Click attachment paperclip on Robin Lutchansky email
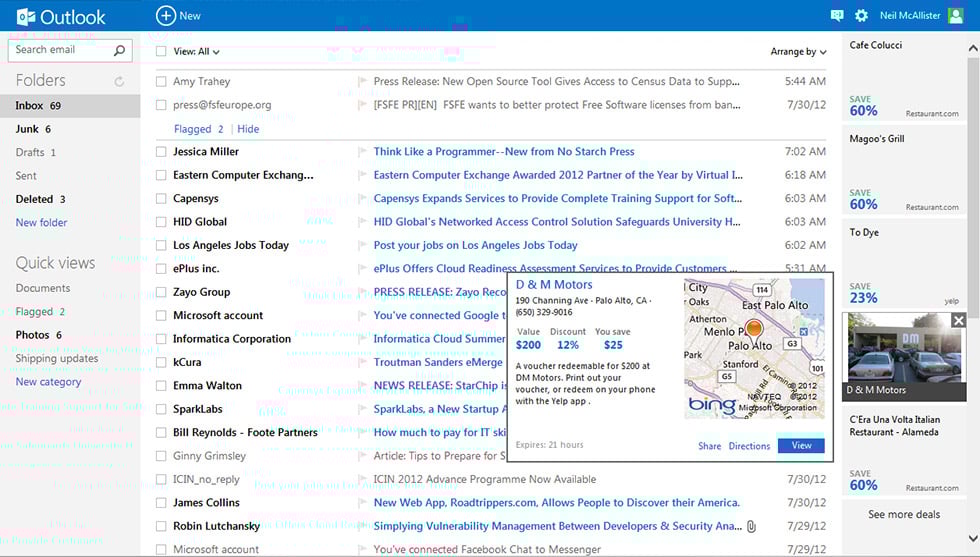The width and height of the screenshot is (980, 557). pyautogui.click(x=751, y=526)
